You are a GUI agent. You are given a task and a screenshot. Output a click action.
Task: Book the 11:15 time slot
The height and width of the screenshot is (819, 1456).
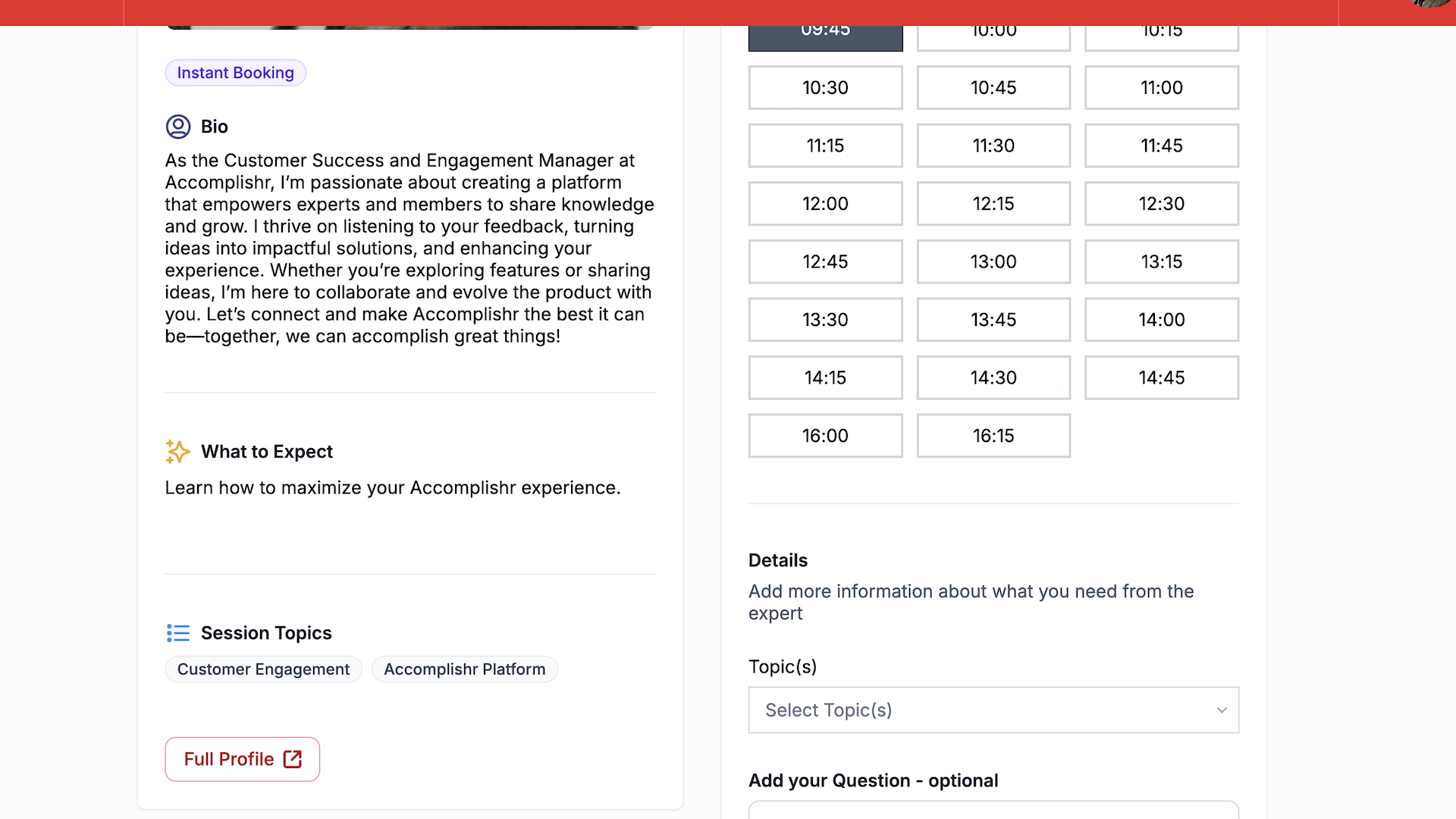(x=826, y=146)
